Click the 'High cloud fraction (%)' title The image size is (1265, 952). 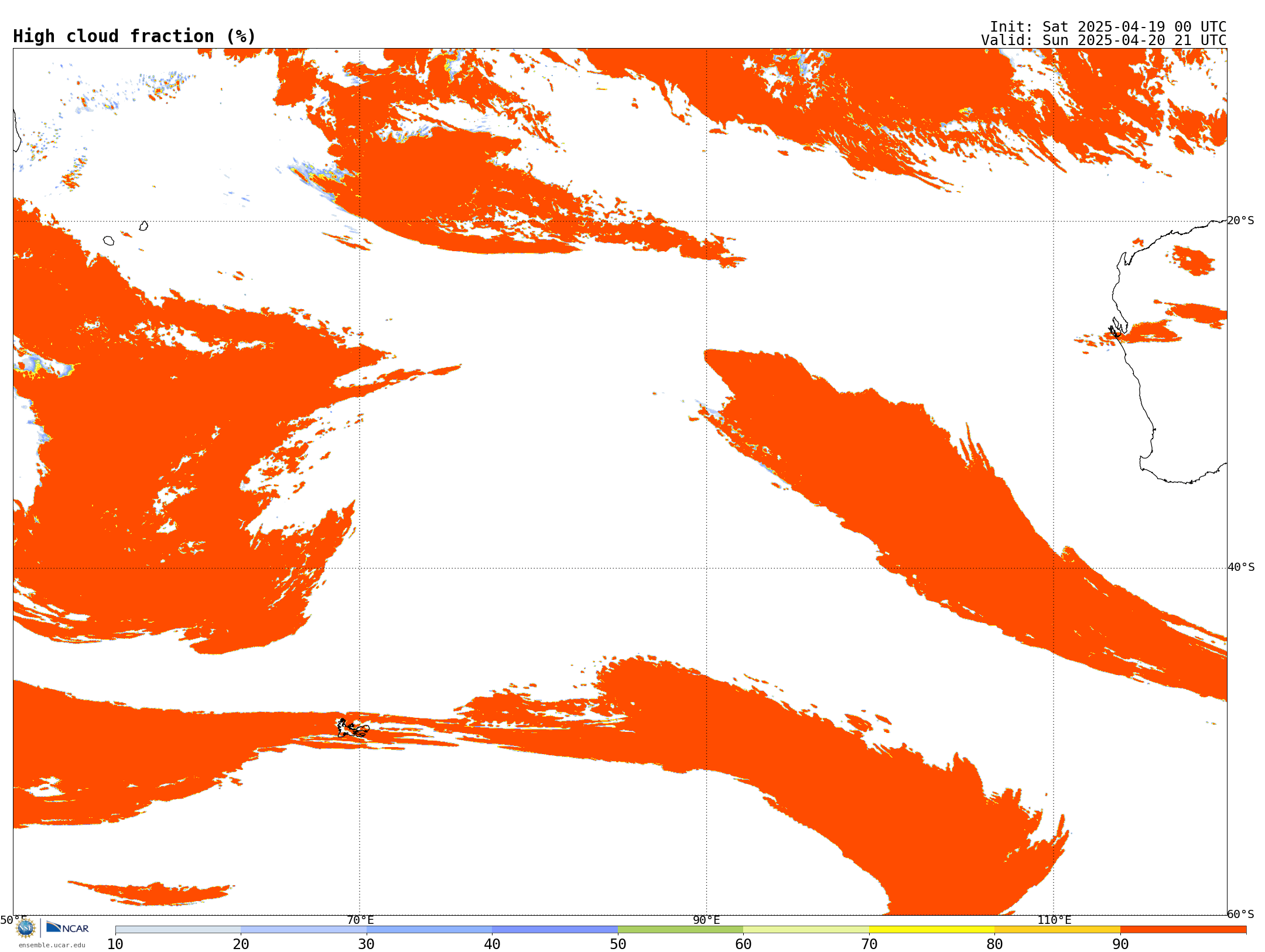[134, 36]
